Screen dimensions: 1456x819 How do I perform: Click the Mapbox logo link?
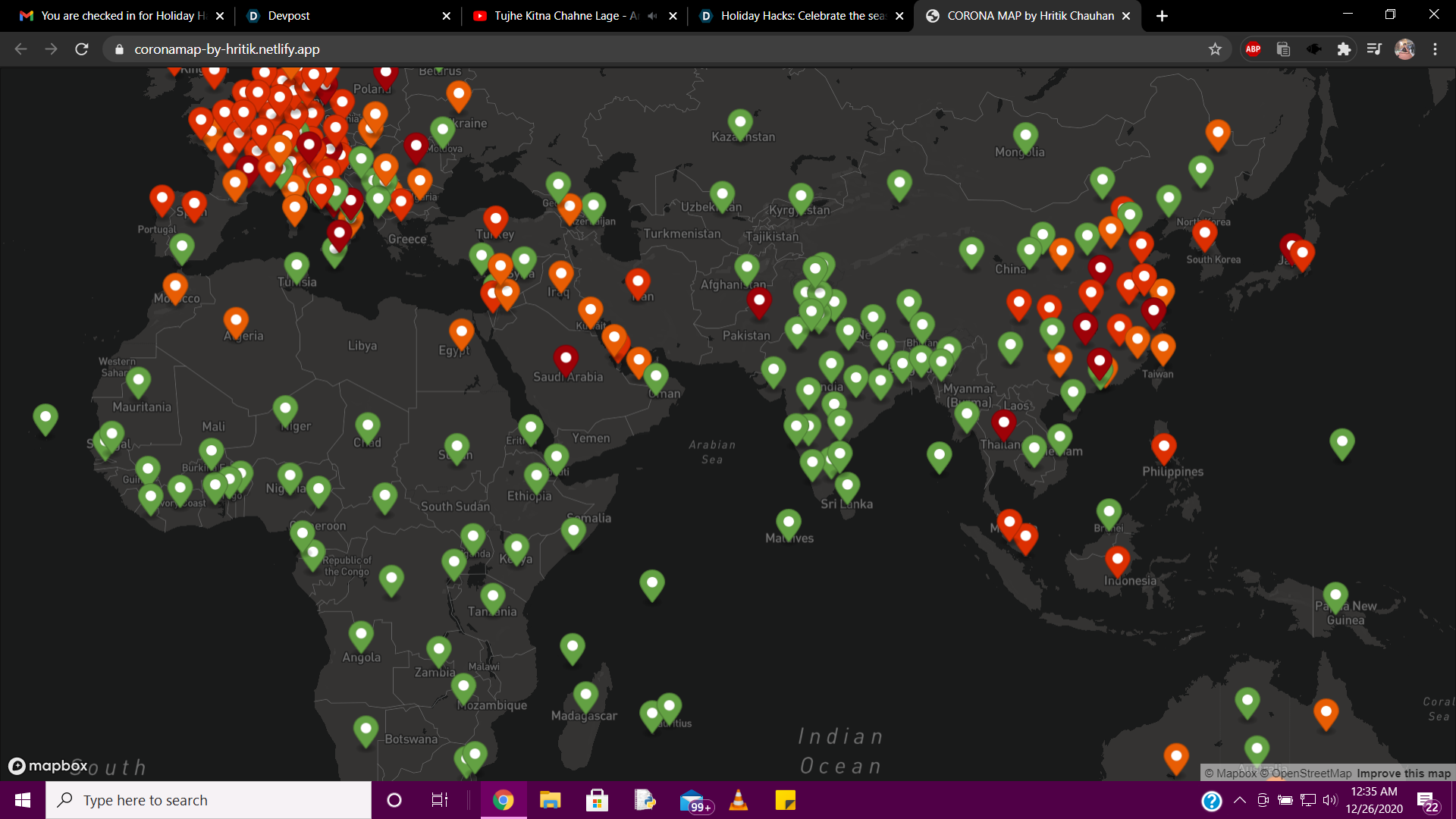pyautogui.click(x=49, y=766)
